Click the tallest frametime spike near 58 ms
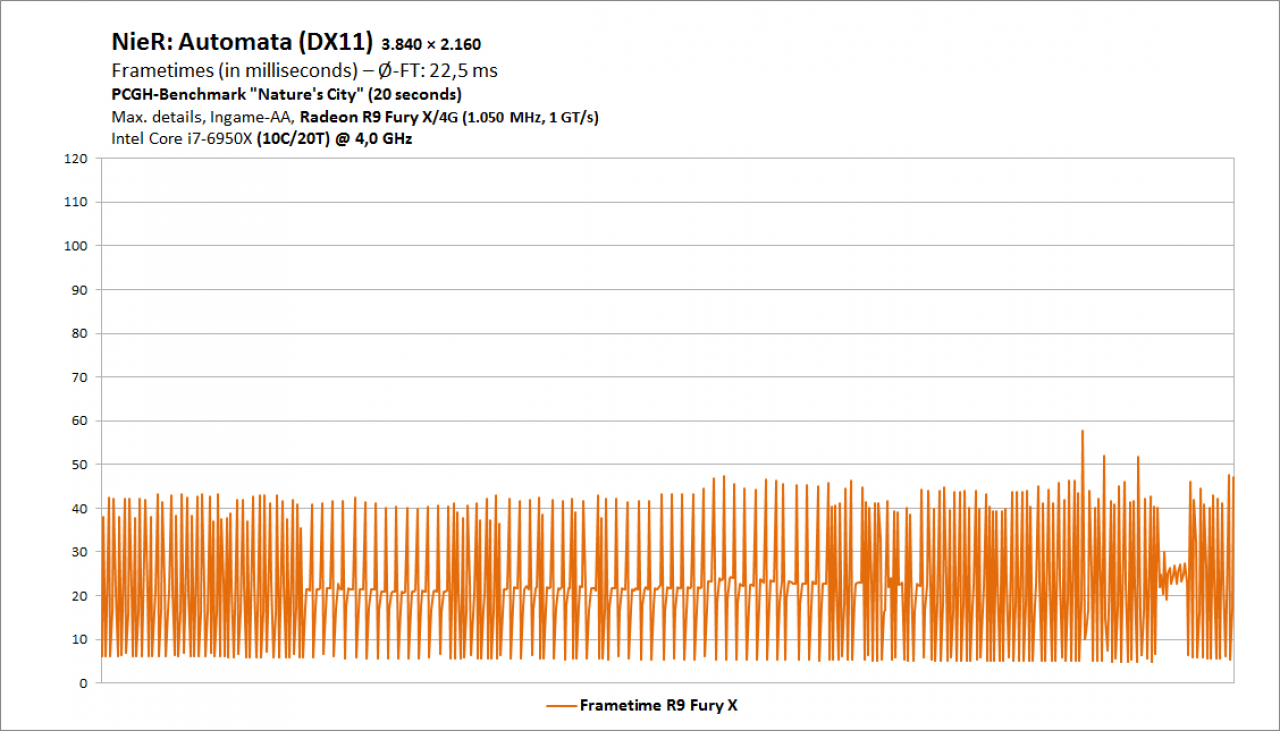The height and width of the screenshot is (731, 1280). tap(1082, 433)
